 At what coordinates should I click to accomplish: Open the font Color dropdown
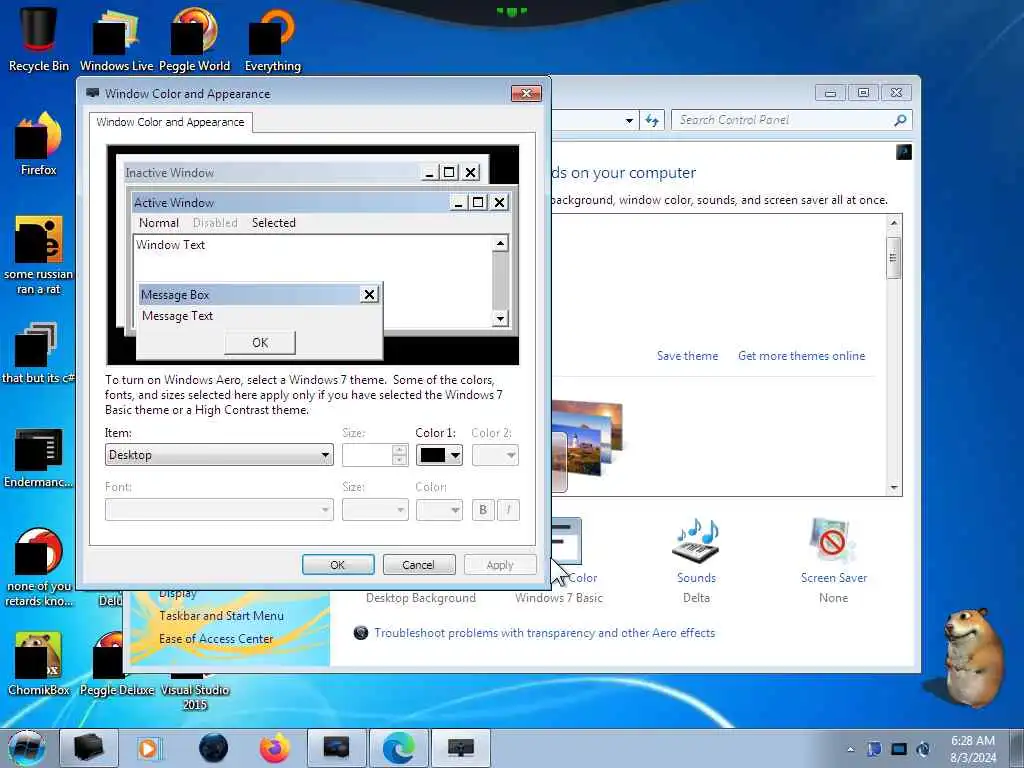coord(439,509)
